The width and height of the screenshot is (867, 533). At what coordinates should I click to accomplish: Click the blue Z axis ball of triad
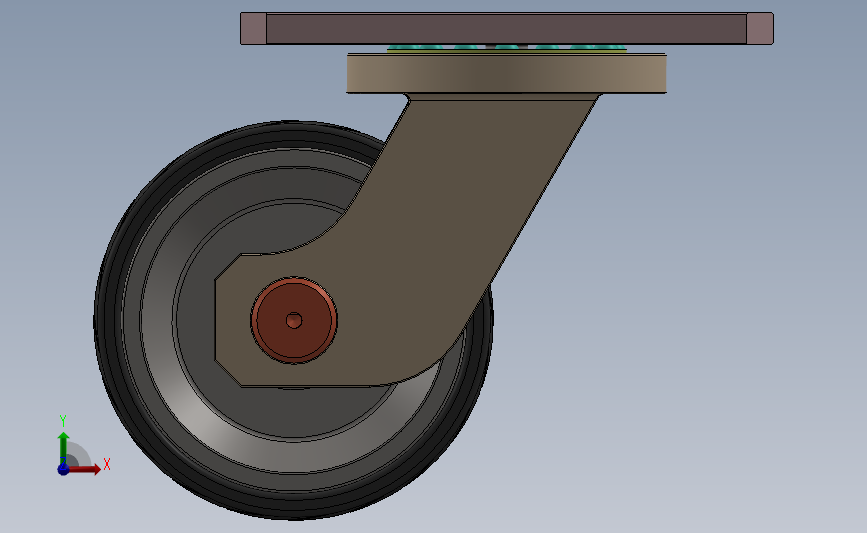tap(63, 469)
